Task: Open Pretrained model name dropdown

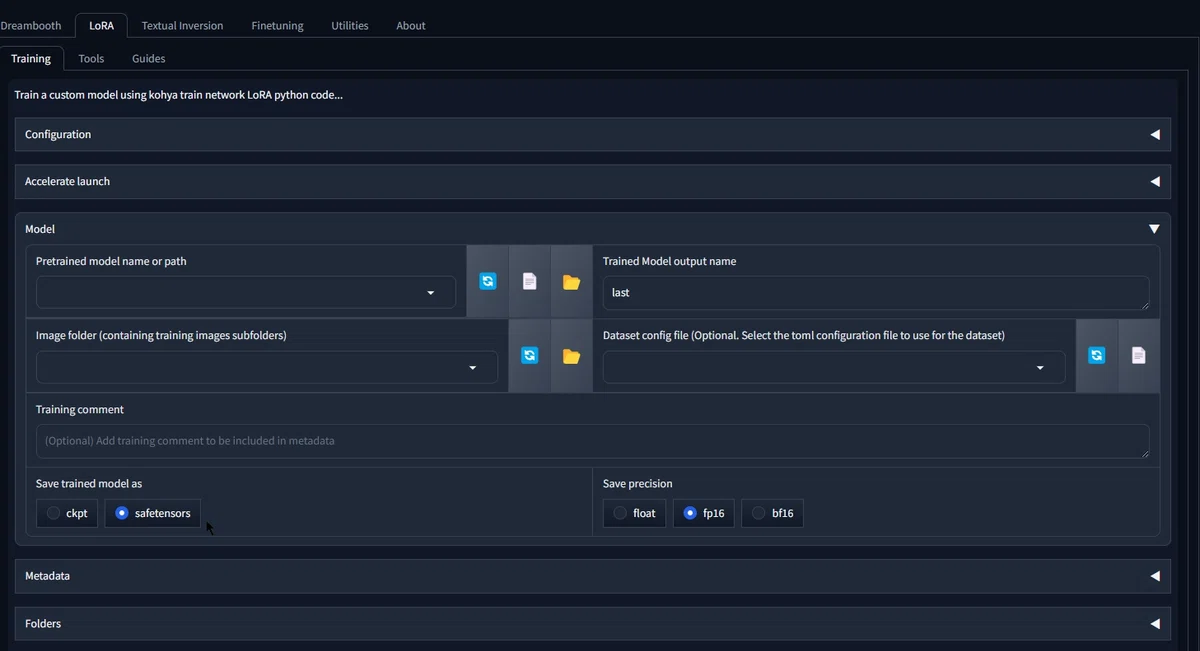Action: 246,293
